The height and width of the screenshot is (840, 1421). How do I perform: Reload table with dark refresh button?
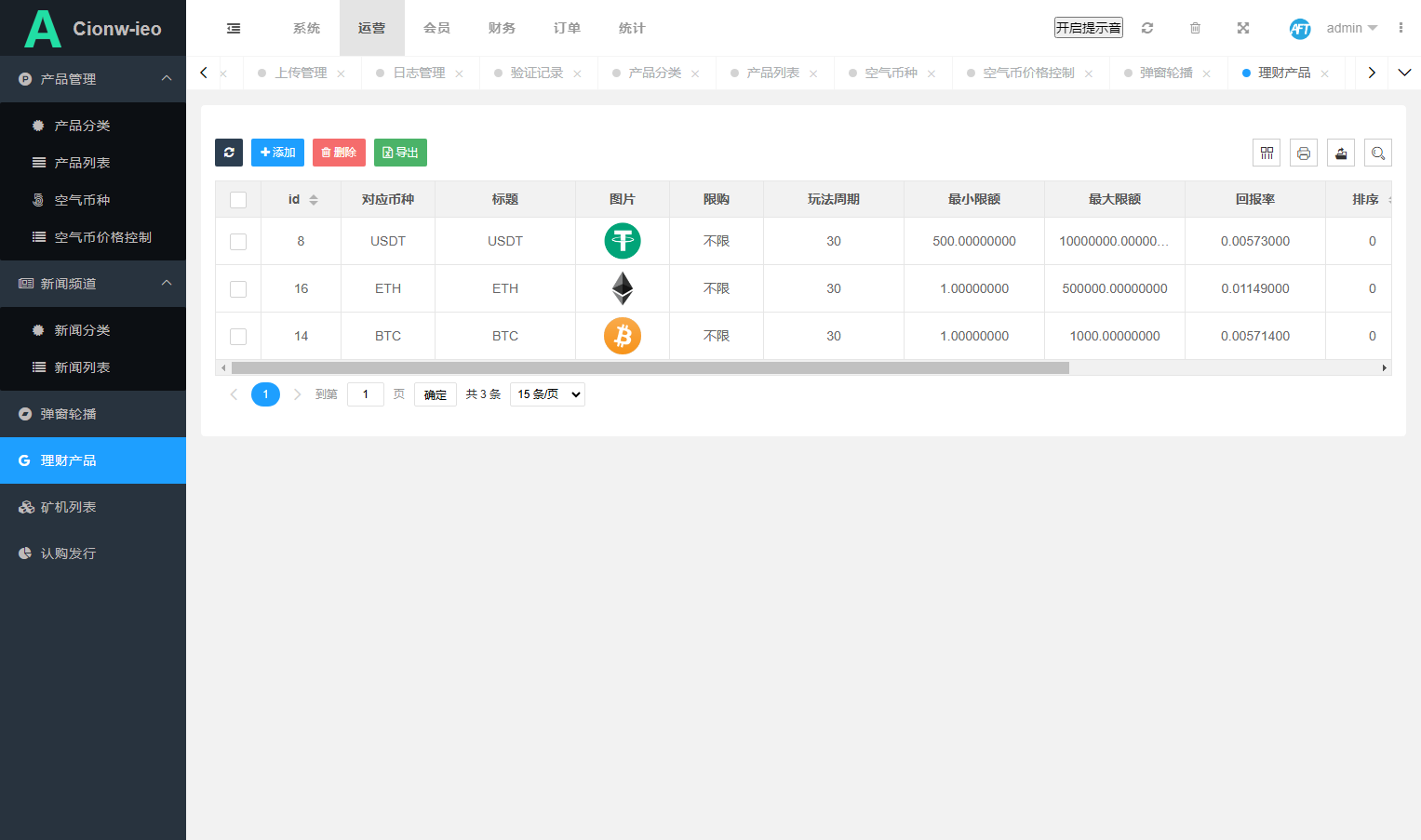[x=229, y=153]
